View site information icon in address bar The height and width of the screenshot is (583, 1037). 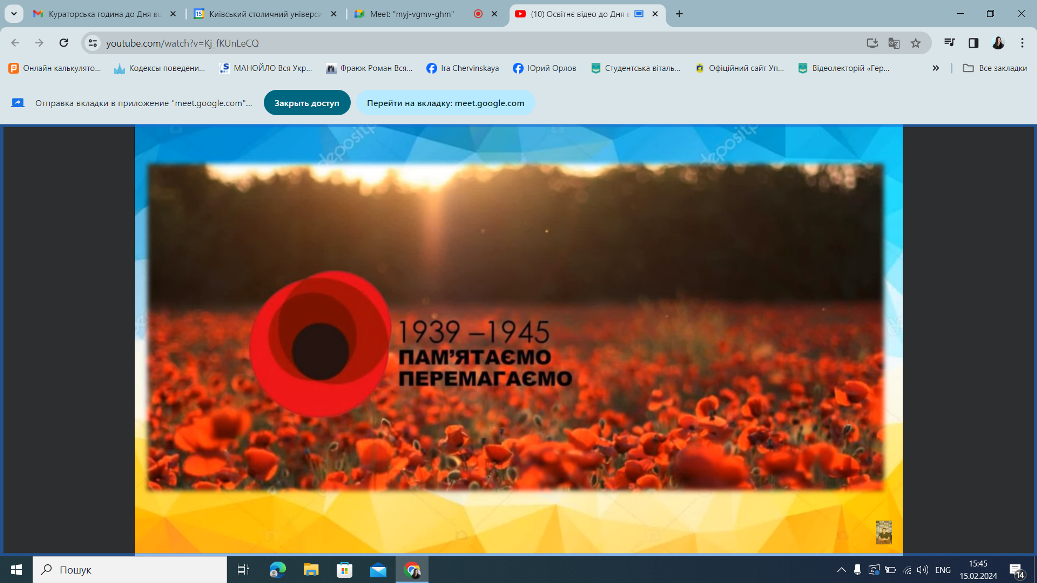tap(93, 43)
